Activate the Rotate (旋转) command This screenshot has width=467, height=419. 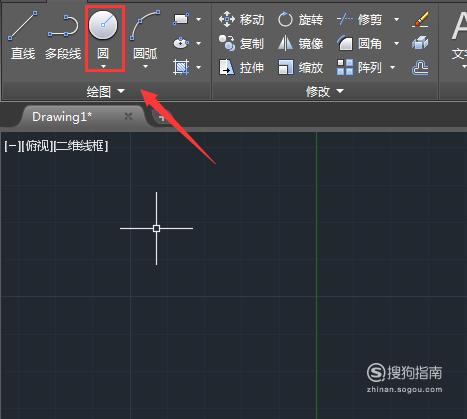click(300, 20)
